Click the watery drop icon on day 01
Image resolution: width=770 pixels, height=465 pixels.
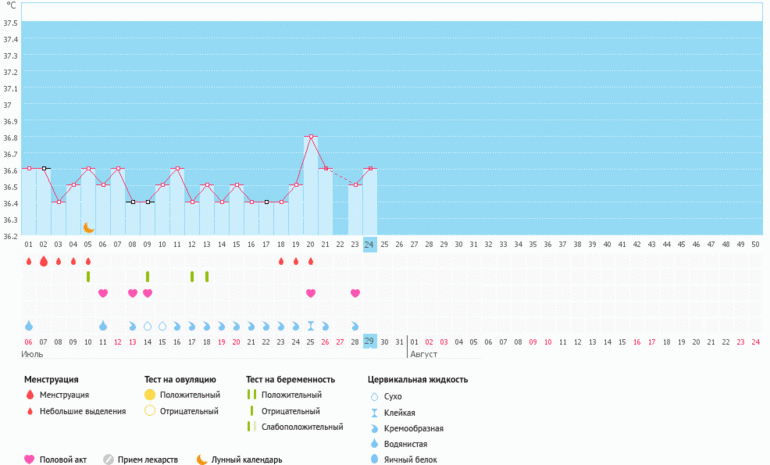click(x=29, y=326)
